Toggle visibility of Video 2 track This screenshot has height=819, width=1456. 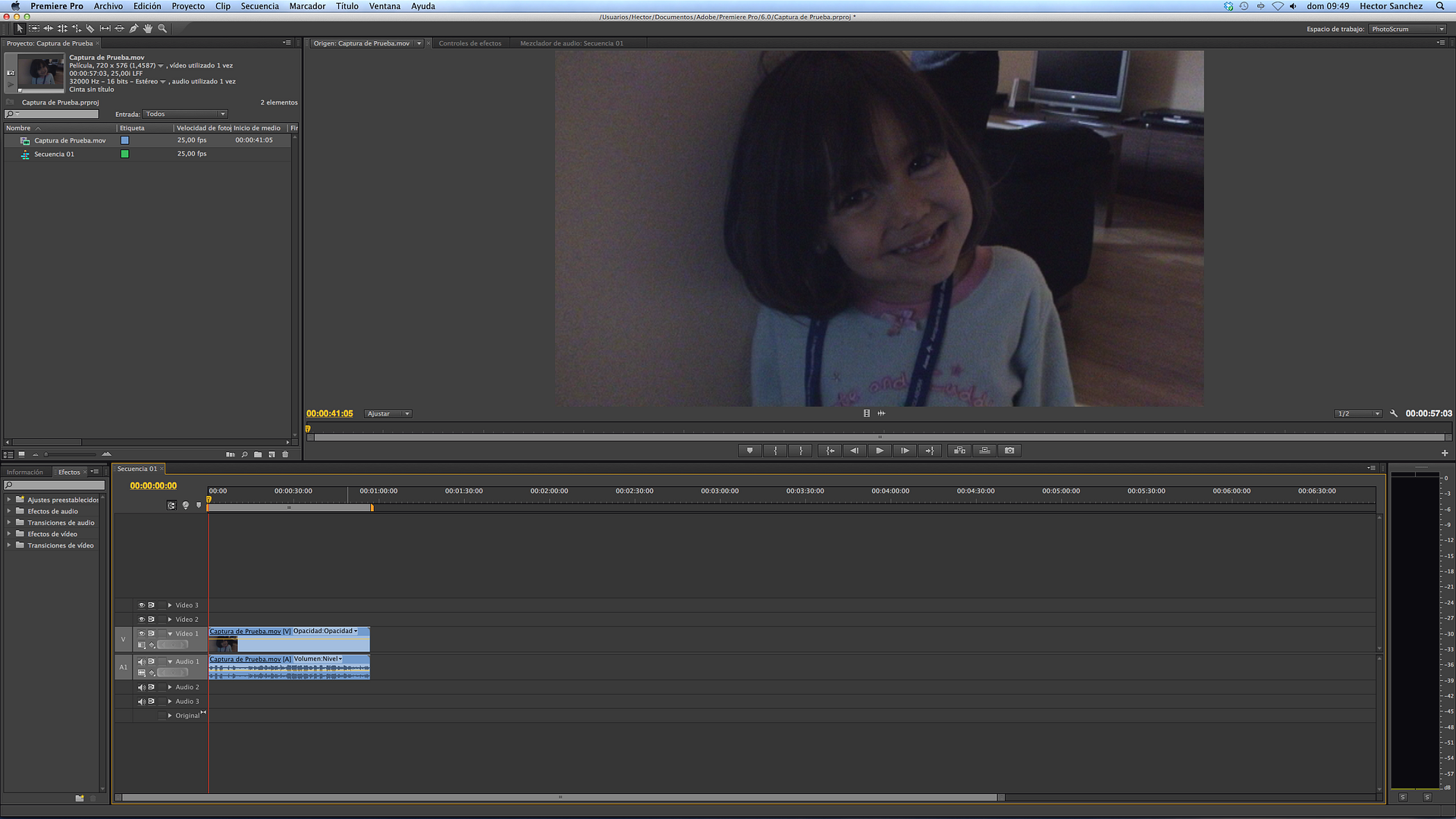[141, 620]
